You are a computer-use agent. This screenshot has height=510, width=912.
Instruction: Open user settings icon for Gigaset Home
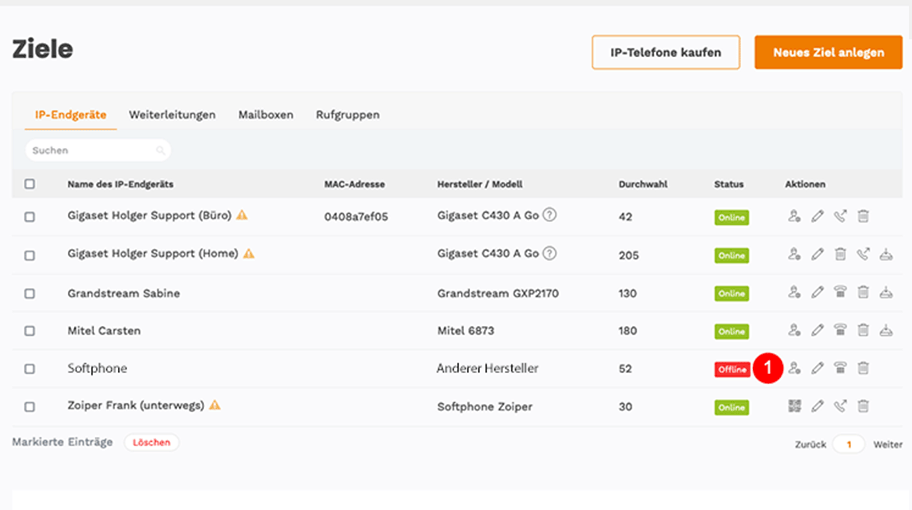pyautogui.click(x=795, y=254)
